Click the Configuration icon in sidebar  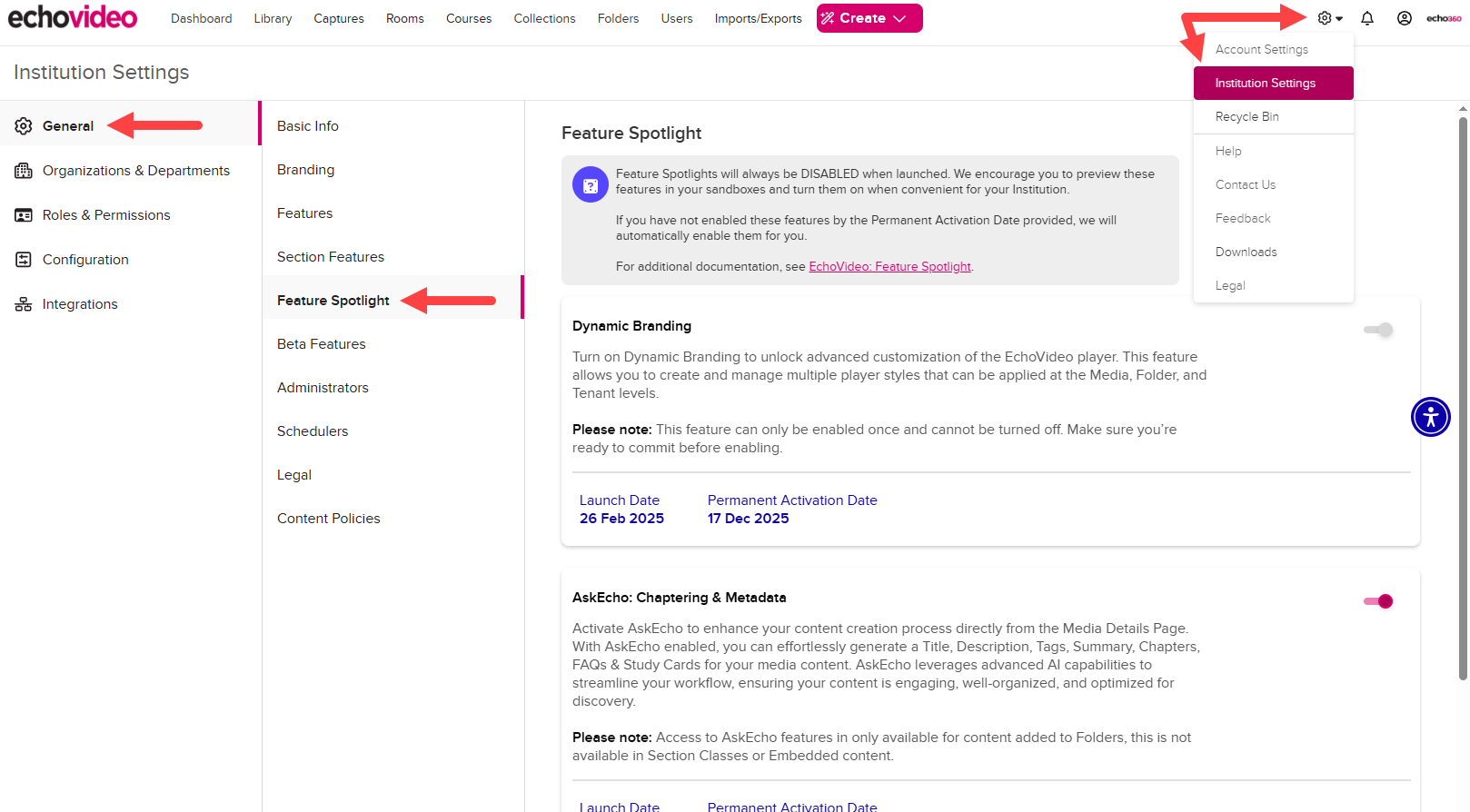[24, 260]
